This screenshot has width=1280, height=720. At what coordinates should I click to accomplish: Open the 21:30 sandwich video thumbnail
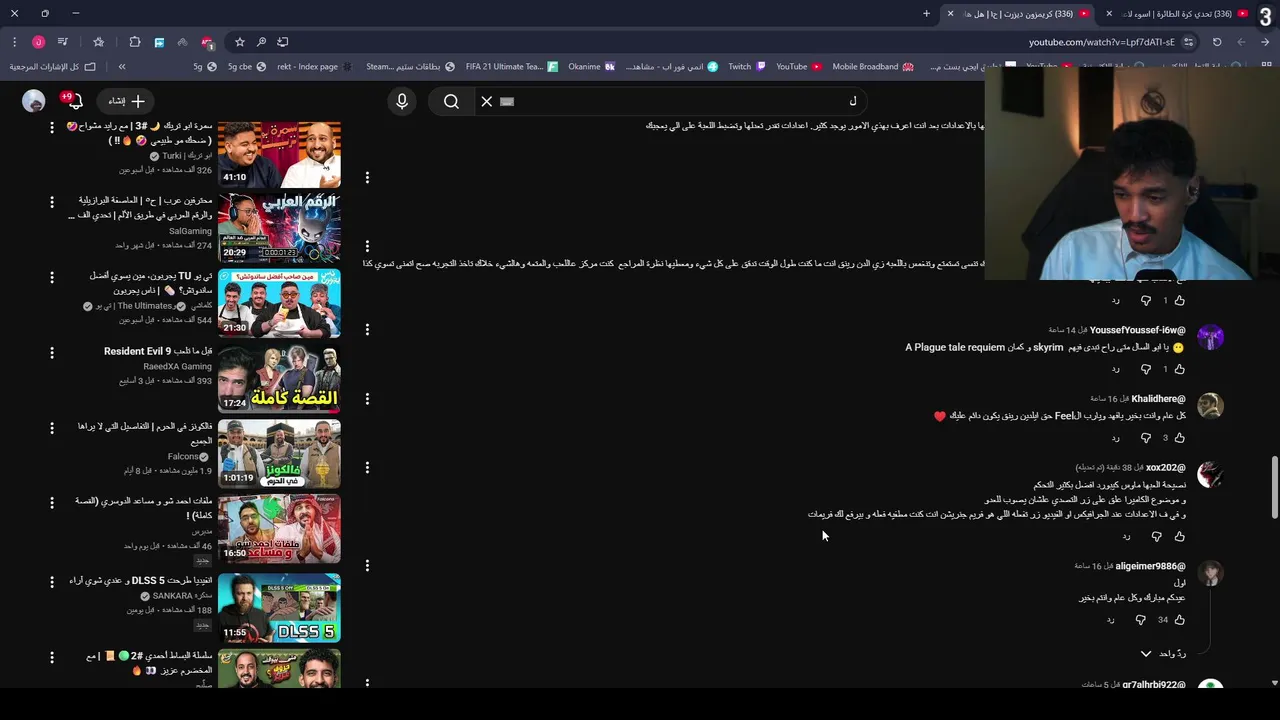[x=279, y=303]
